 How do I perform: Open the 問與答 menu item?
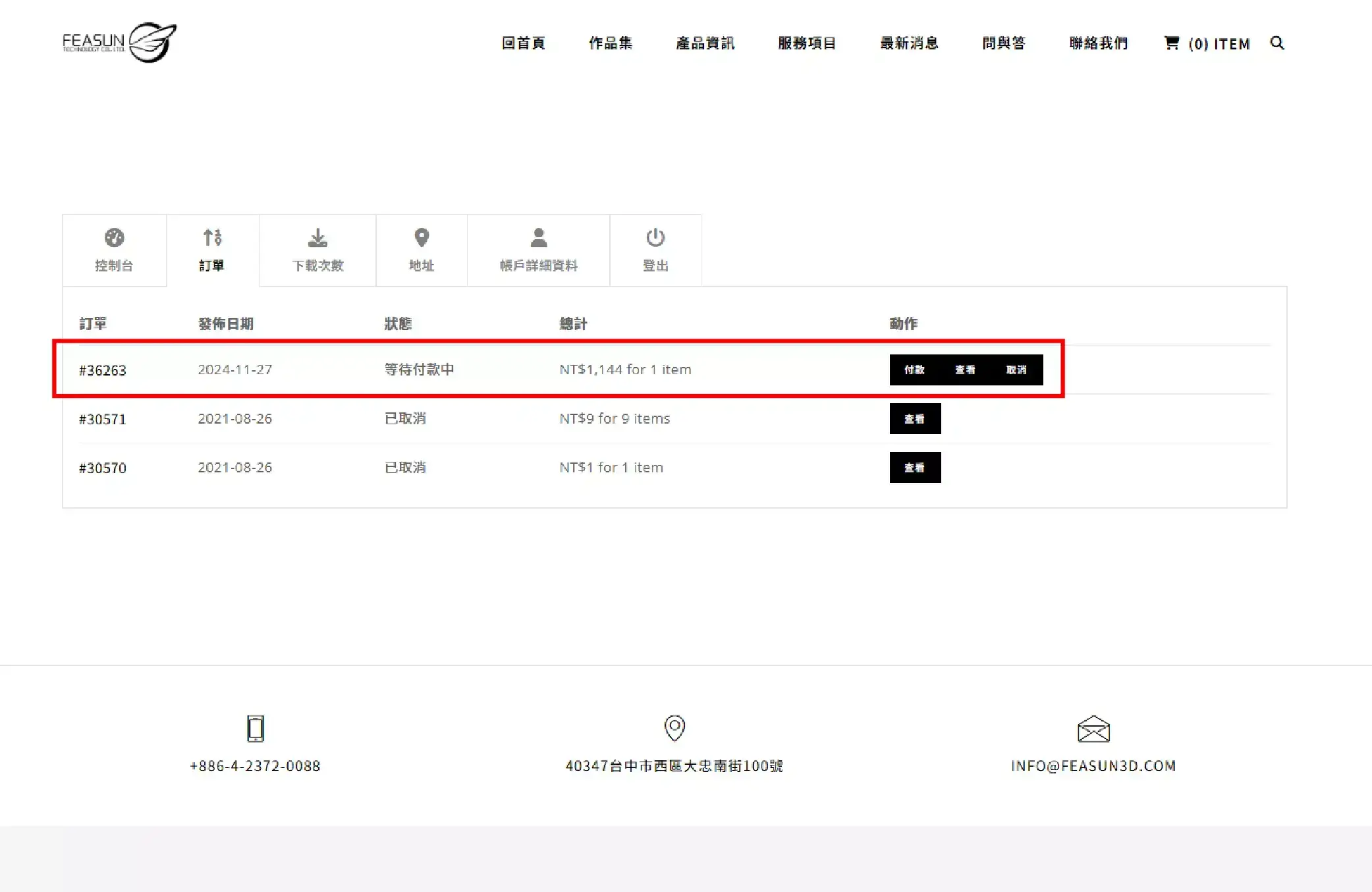coord(1004,43)
